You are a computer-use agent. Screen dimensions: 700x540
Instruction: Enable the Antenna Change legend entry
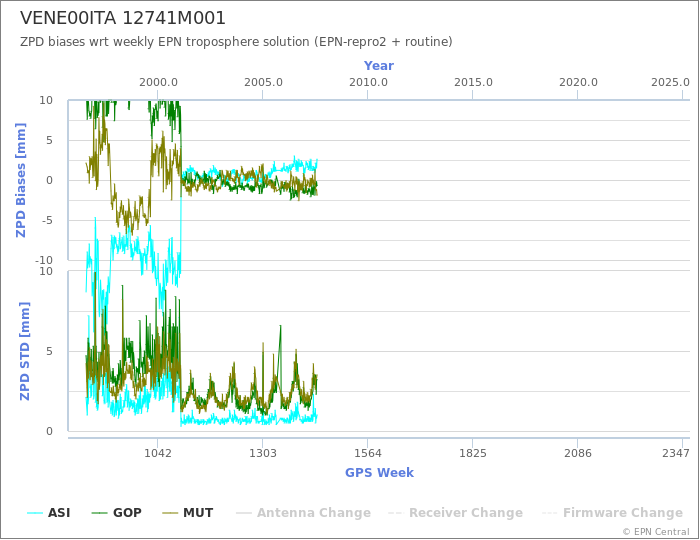tap(304, 513)
